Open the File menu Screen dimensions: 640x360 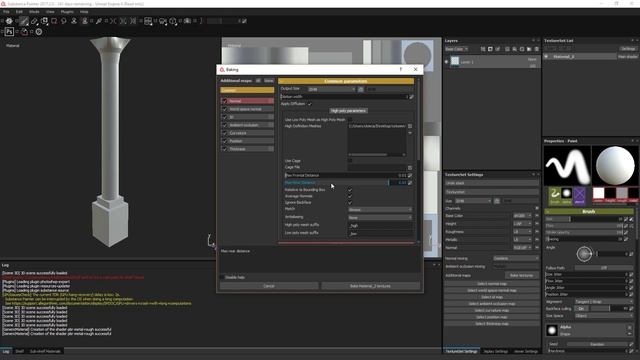[x=6, y=12]
